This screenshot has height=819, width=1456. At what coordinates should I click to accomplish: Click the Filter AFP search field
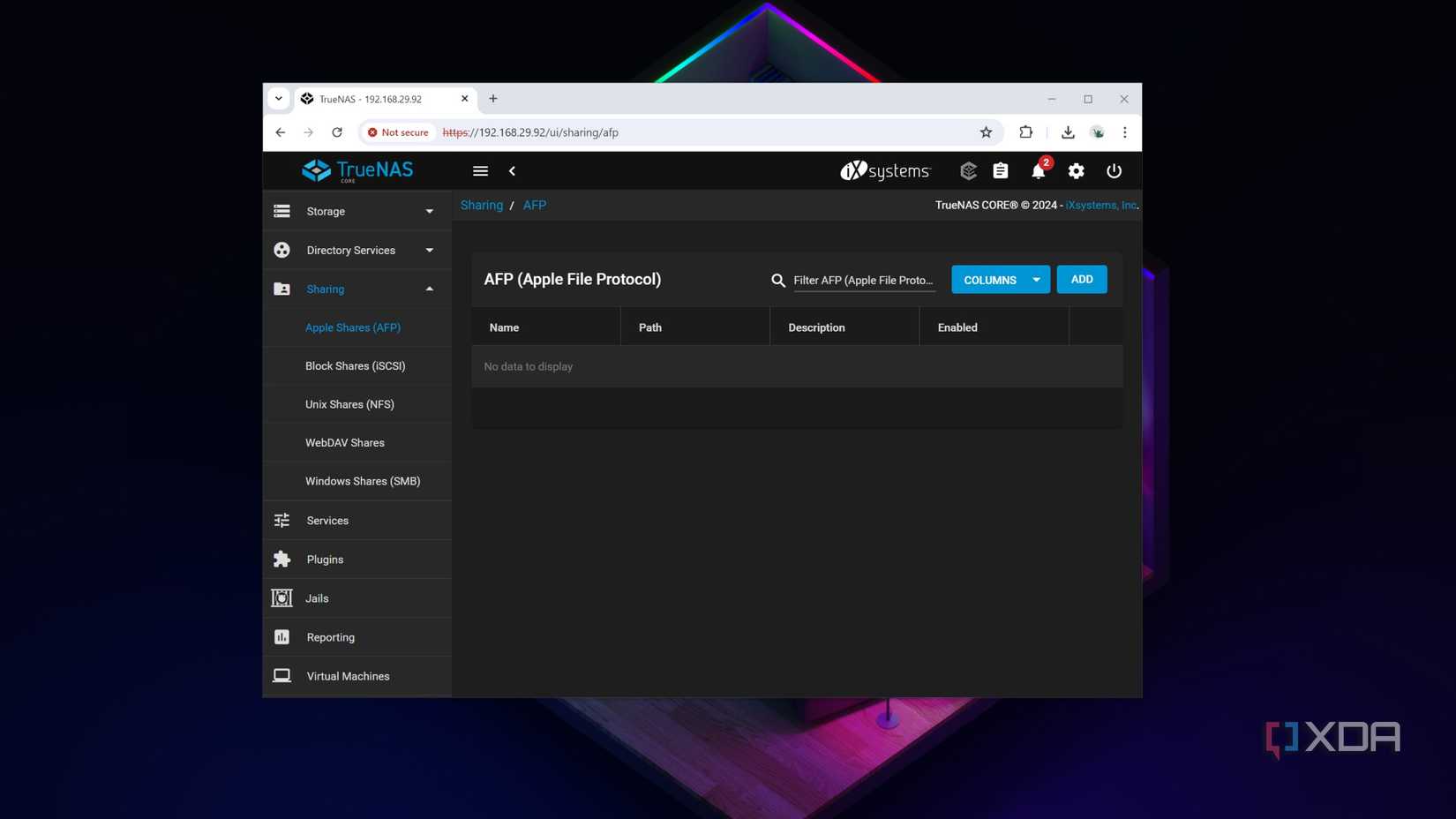point(863,281)
